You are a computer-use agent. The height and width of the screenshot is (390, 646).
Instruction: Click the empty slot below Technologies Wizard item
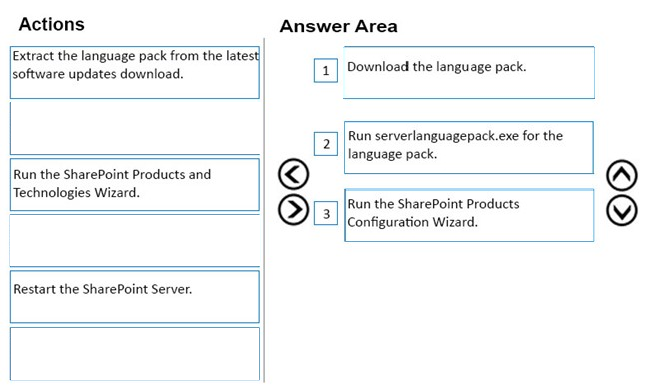(x=135, y=241)
